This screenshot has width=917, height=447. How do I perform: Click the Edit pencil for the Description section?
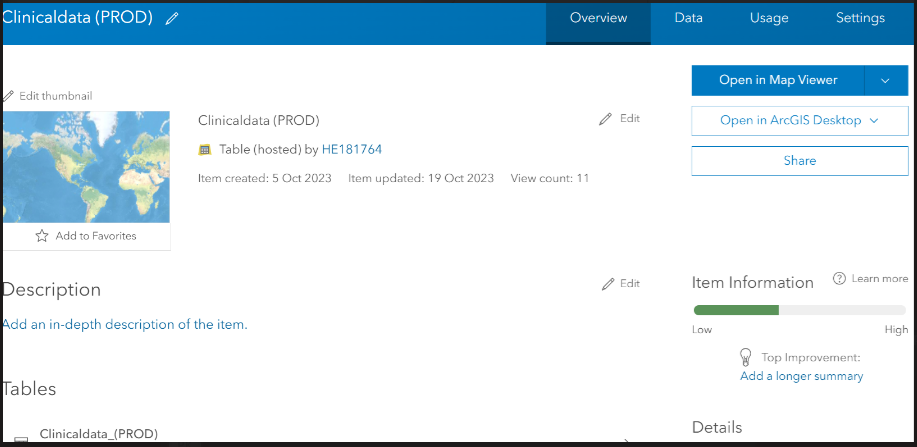(608, 284)
